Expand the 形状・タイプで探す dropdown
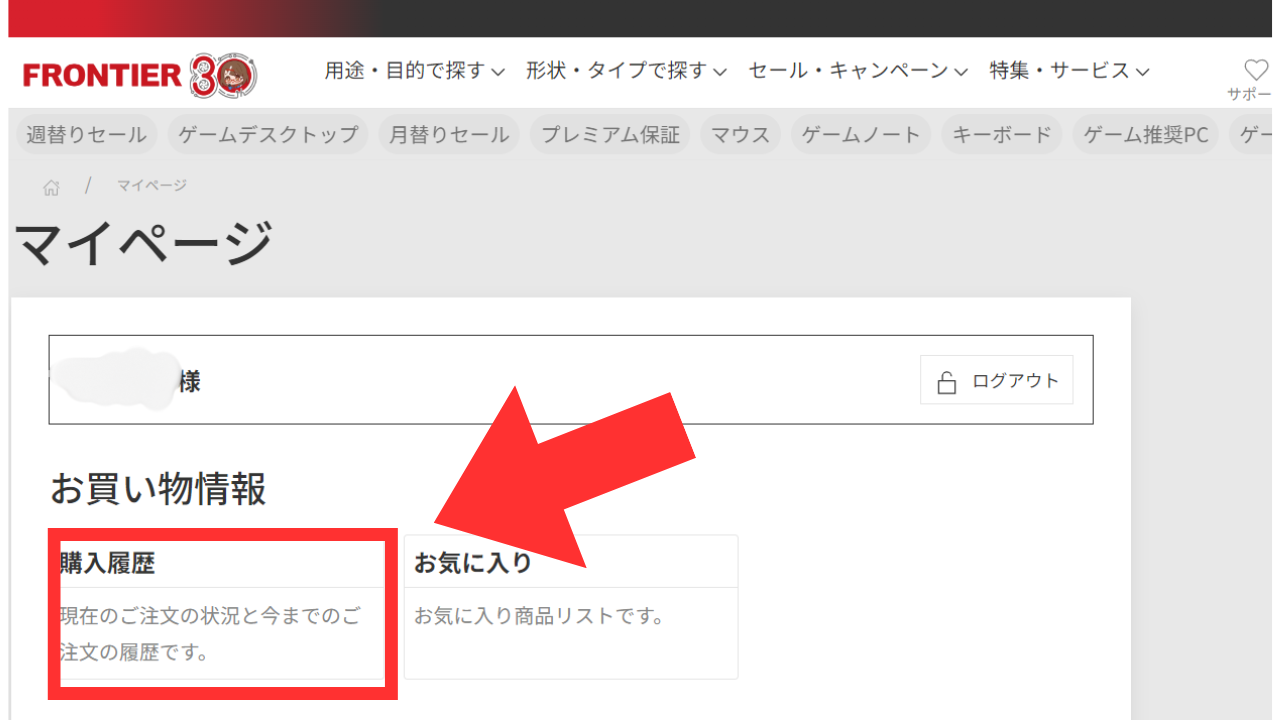The image size is (1280, 720). click(626, 71)
